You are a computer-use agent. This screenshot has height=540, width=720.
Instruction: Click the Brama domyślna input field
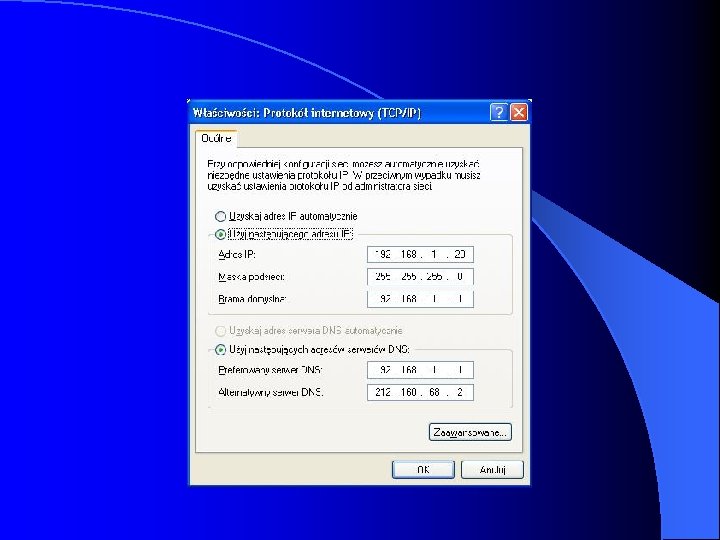tap(420, 299)
